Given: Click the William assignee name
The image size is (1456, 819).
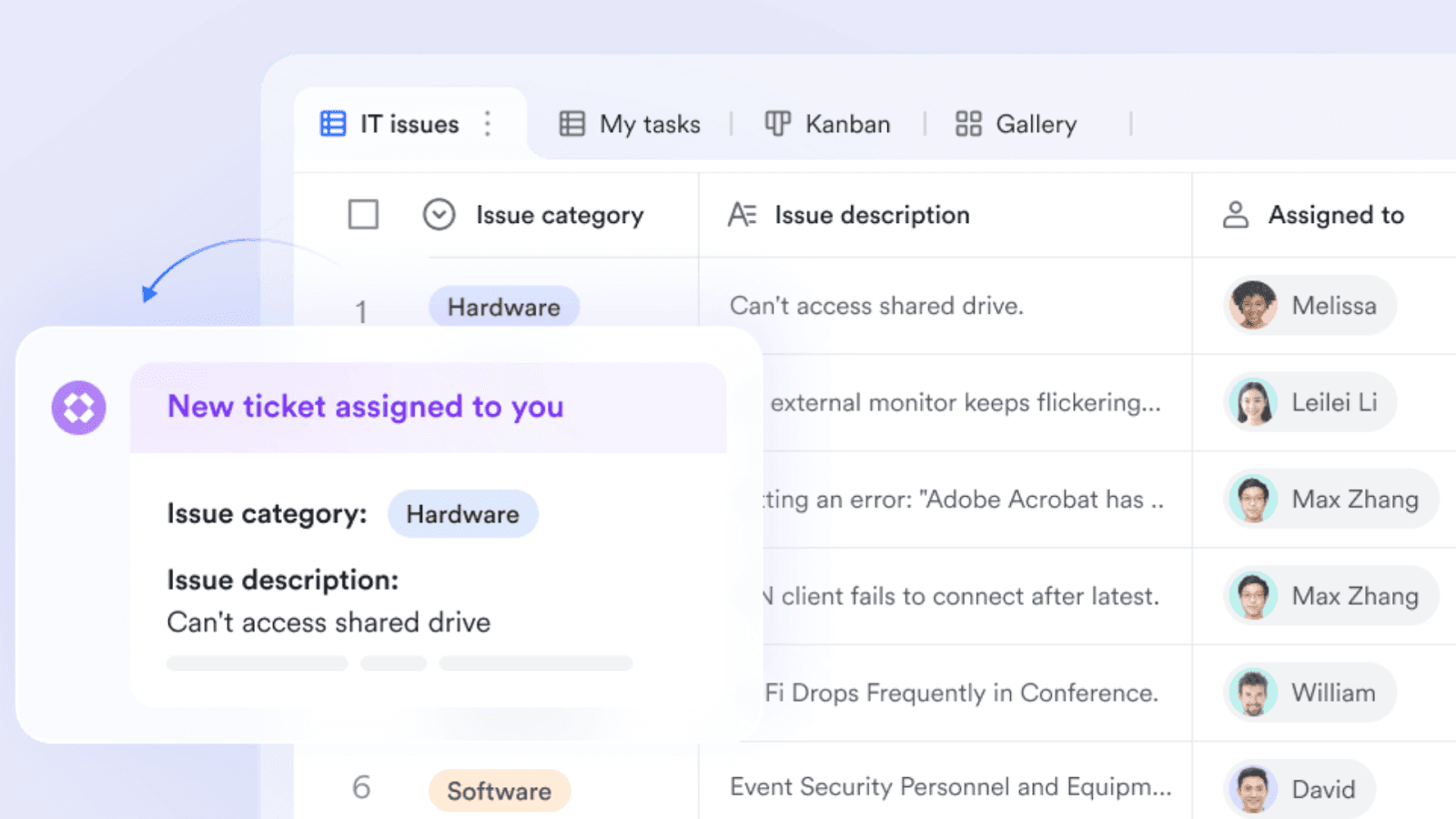Looking at the screenshot, I should click(1334, 693).
